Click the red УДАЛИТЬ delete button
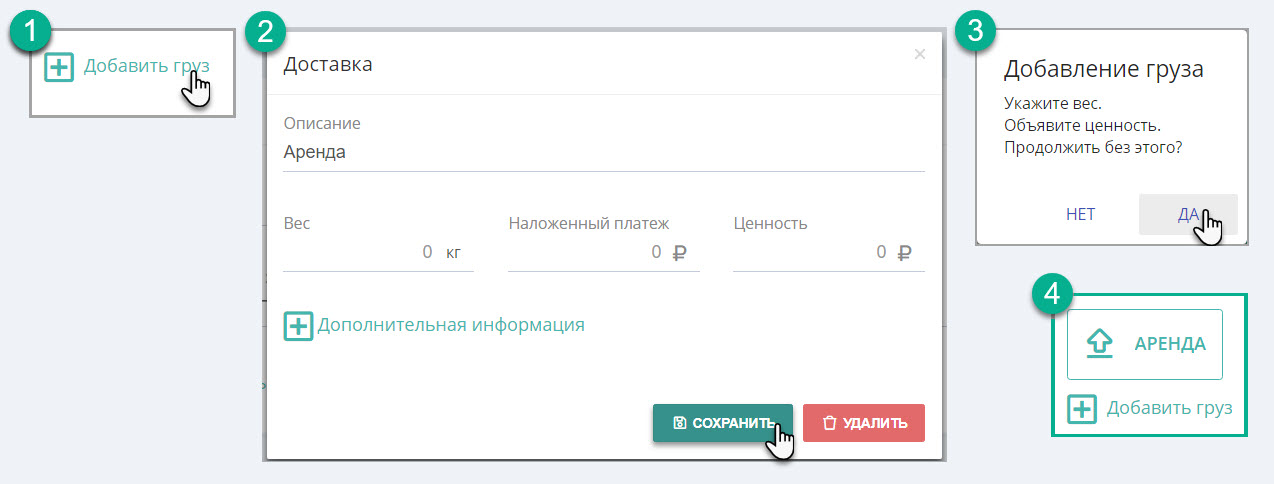Image resolution: width=1274 pixels, height=484 pixels. (864, 423)
